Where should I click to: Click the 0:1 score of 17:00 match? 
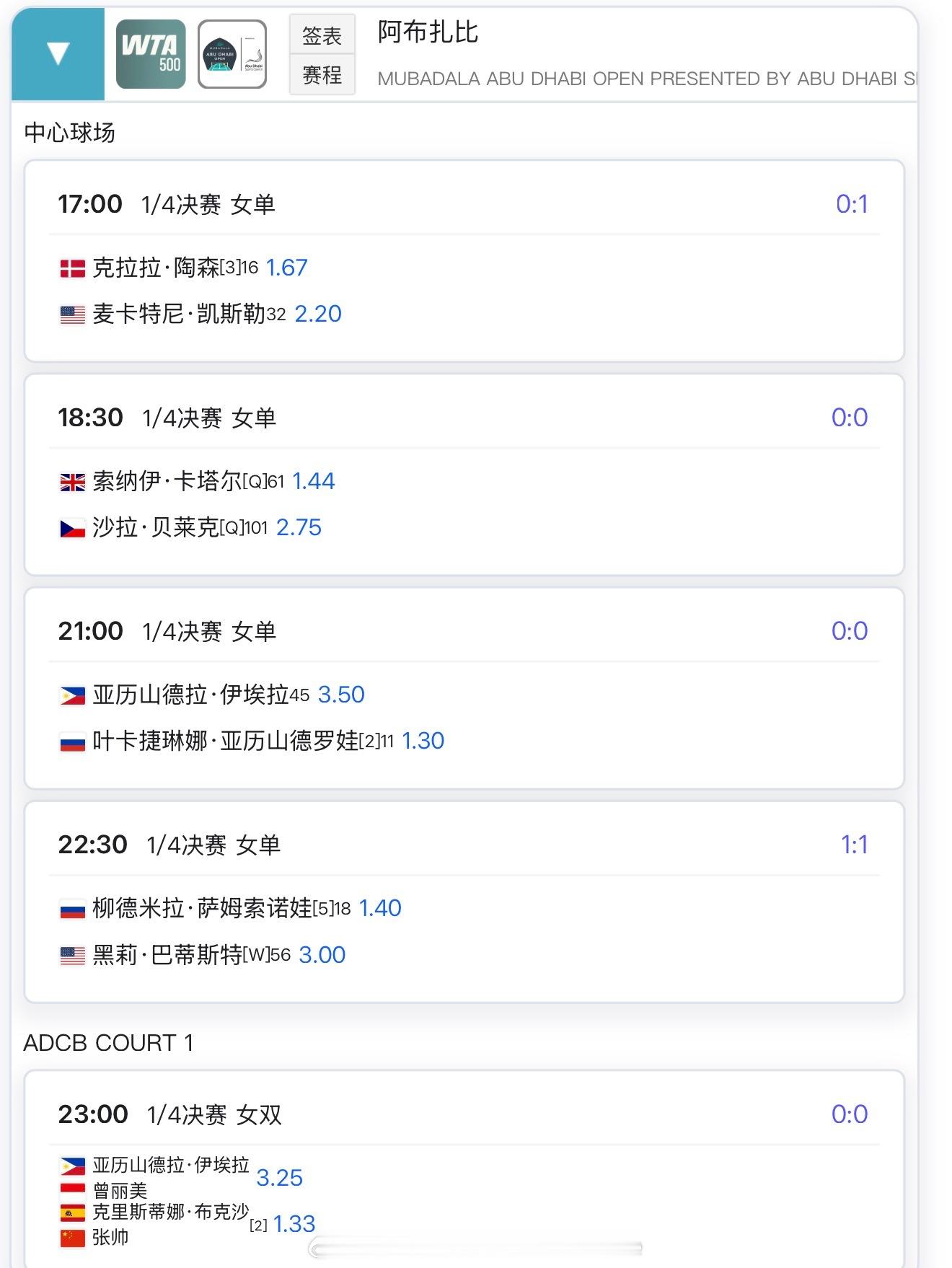pos(851,204)
